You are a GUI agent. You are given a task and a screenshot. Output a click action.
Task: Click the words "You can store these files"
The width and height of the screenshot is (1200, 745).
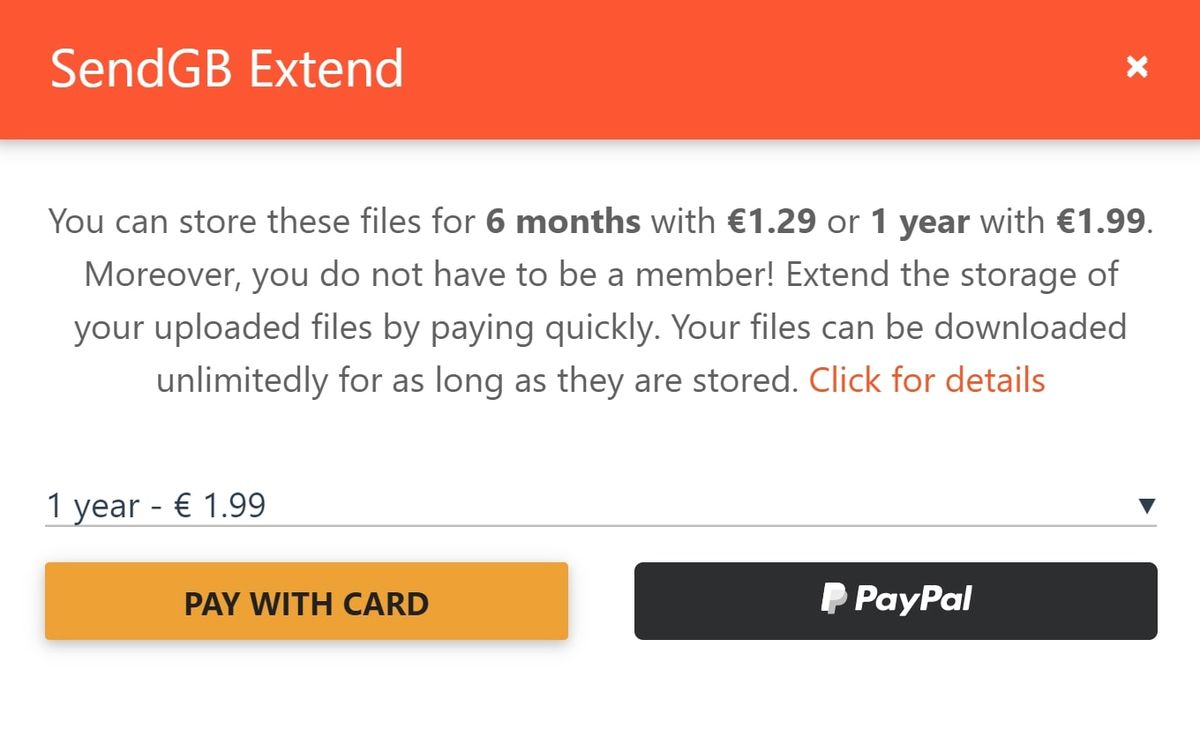(x=262, y=221)
